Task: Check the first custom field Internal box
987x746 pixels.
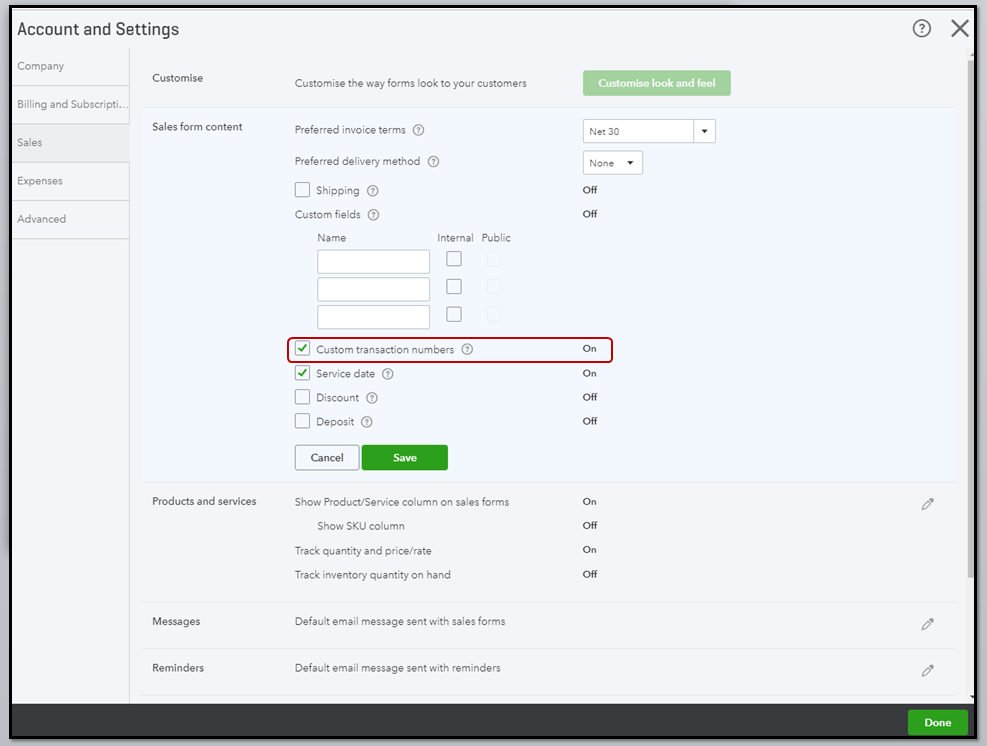Action: 454,259
